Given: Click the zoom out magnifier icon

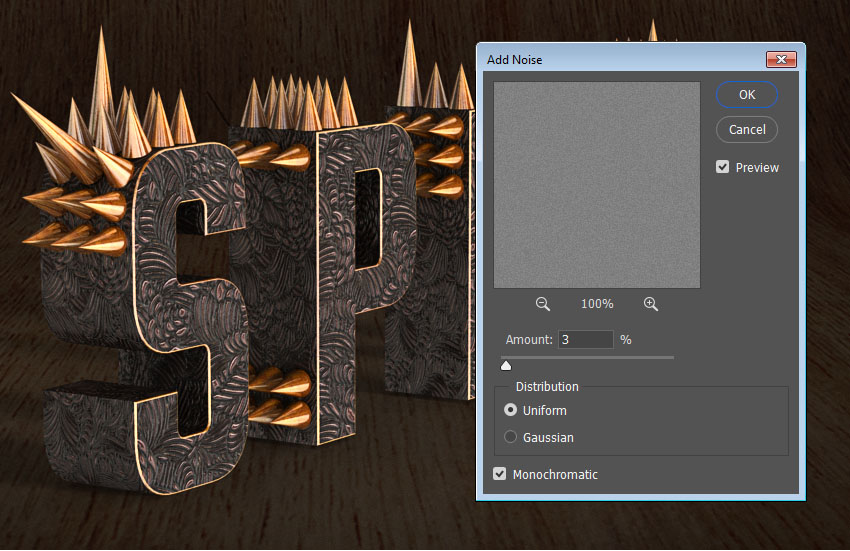Looking at the screenshot, I should pos(543,304).
